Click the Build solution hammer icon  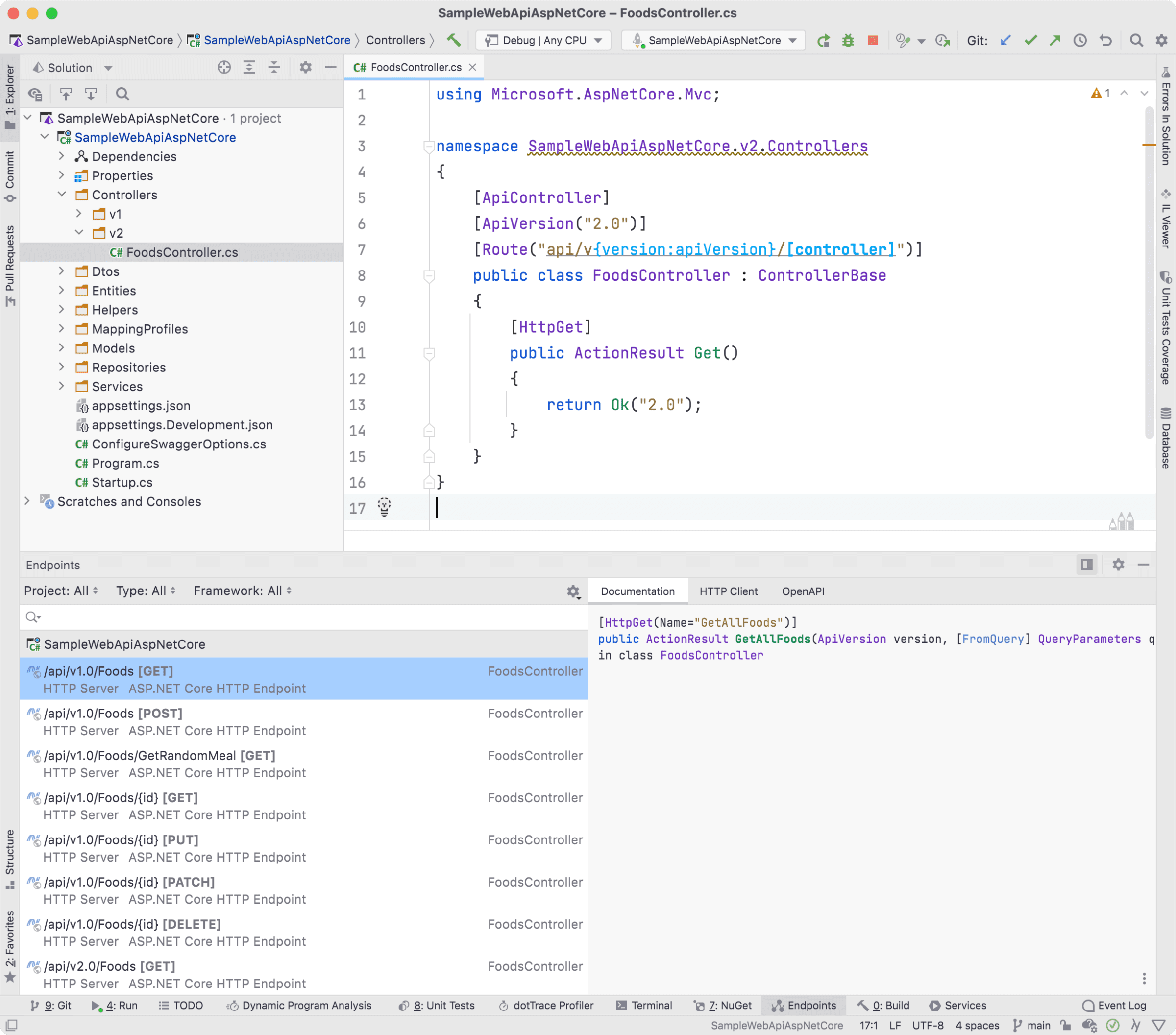tap(454, 40)
